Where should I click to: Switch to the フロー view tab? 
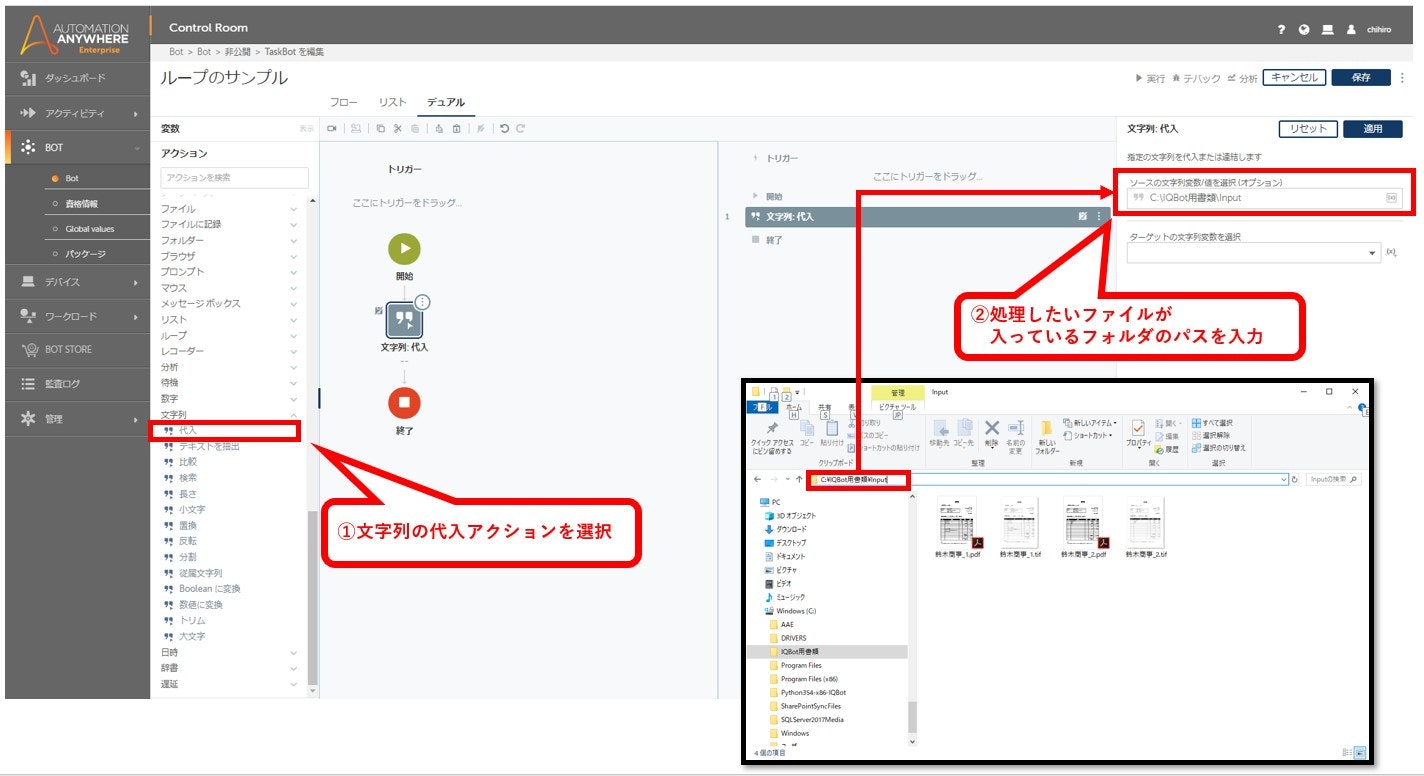pyautogui.click(x=343, y=102)
